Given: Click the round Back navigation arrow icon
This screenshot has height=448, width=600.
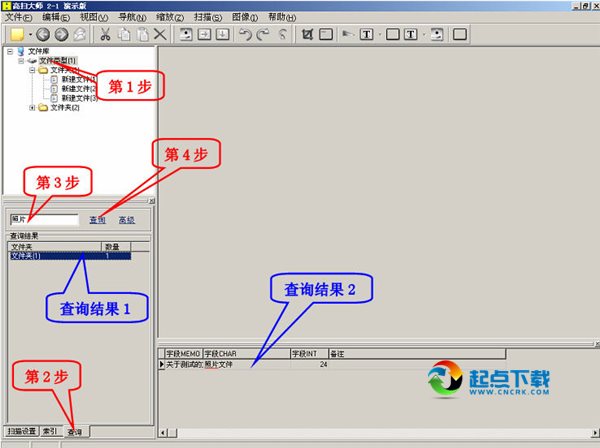Looking at the screenshot, I should point(43,34).
